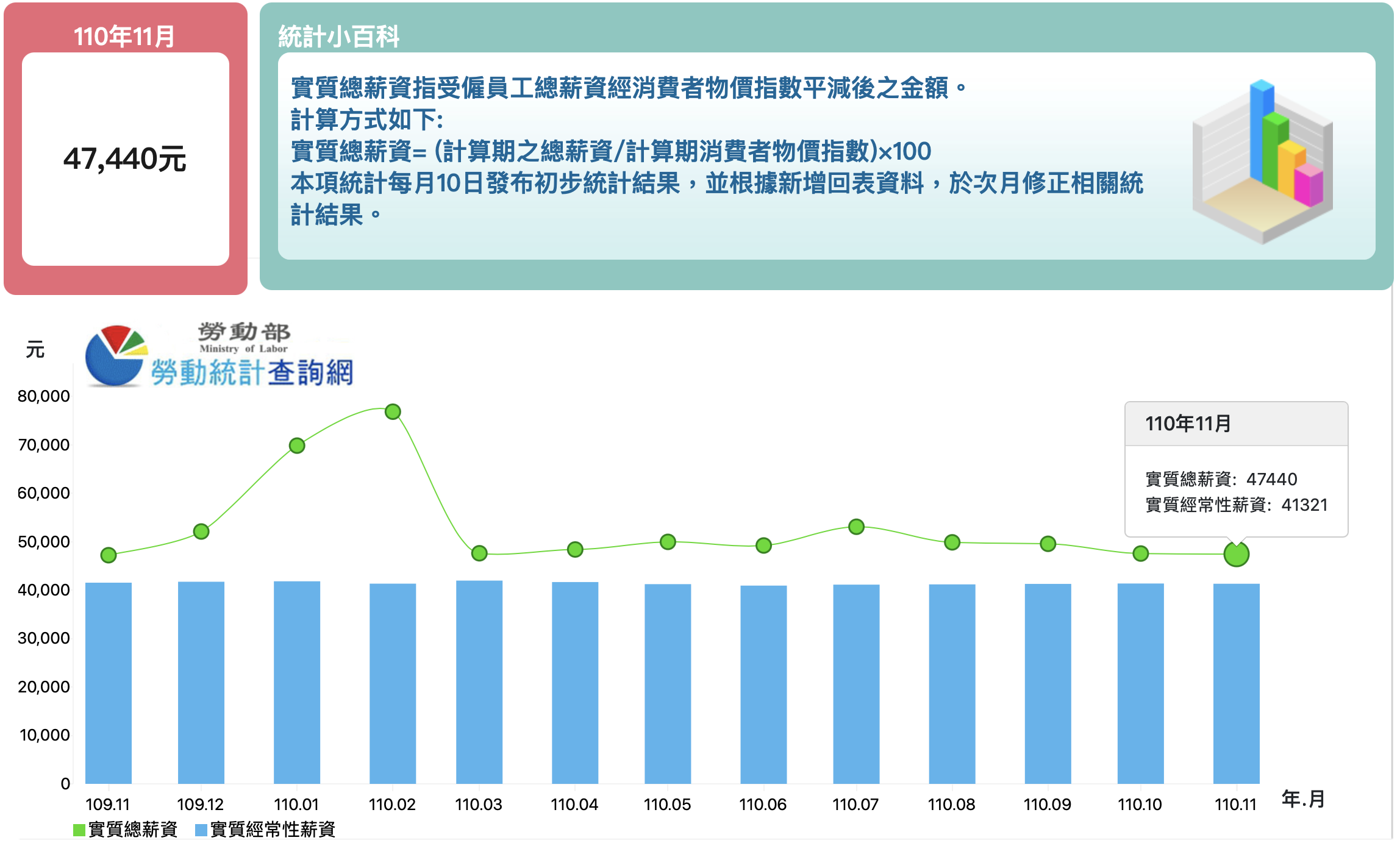1400x857 pixels.
Task: Click the blue bar for 110.01
Action: [297, 683]
